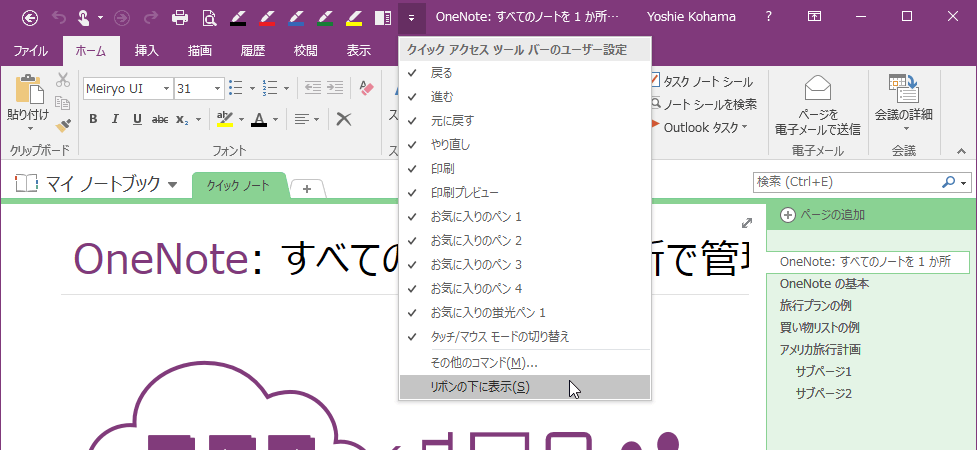Image resolution: width=977 pixels, height=450 pixels.
Task: Open the customize quick access toolbar dropdown
Action: [411, 17]
